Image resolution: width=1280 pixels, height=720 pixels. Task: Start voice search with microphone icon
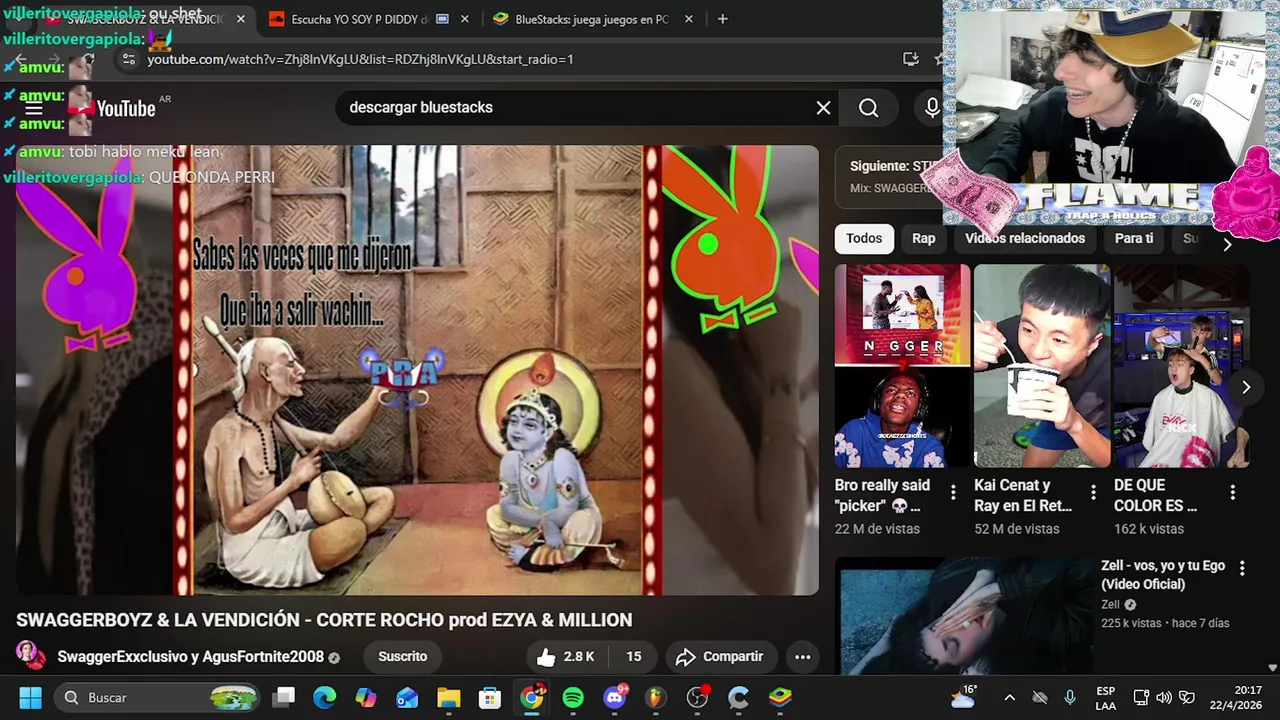pos(932,108)
